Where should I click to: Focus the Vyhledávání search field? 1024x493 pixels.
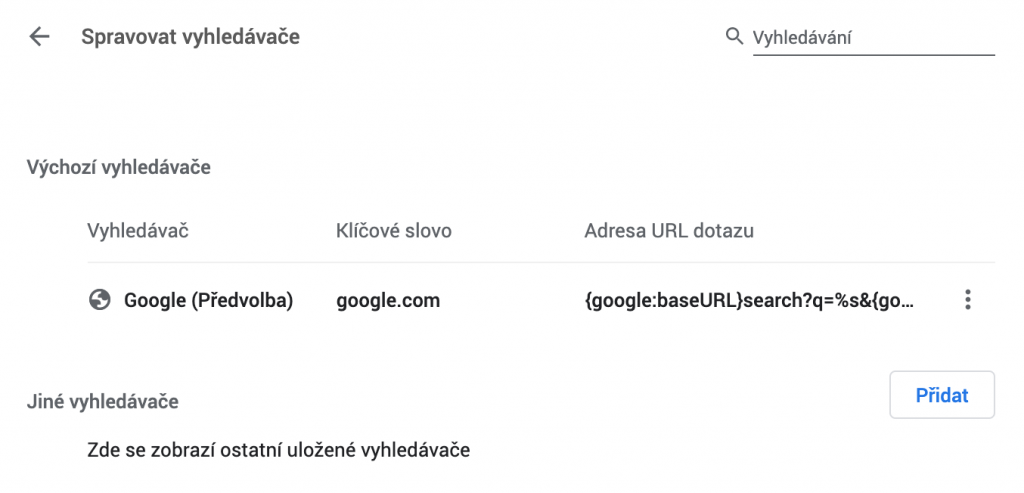point(873,37)
